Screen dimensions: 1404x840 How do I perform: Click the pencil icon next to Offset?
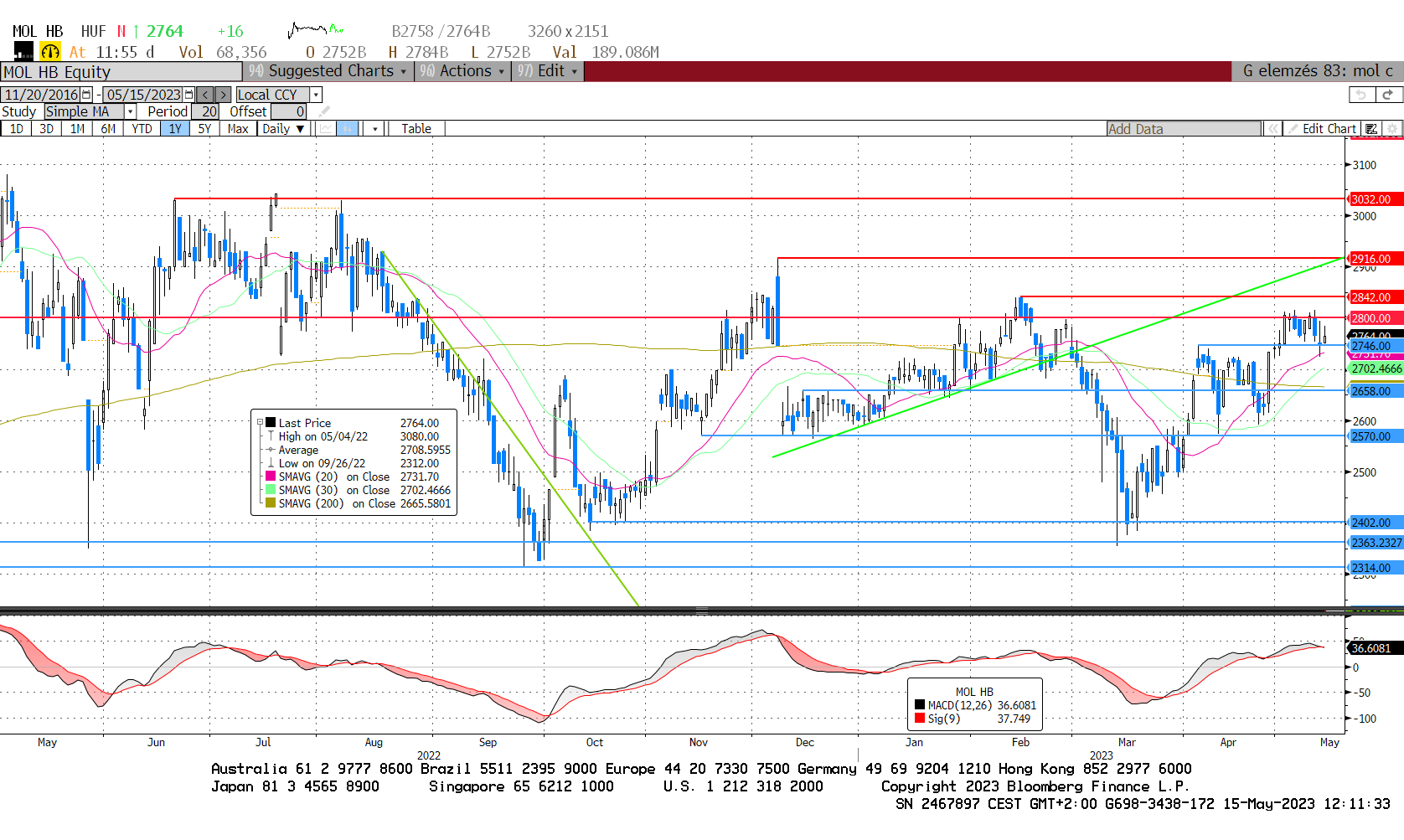click(x=325, y=111)
